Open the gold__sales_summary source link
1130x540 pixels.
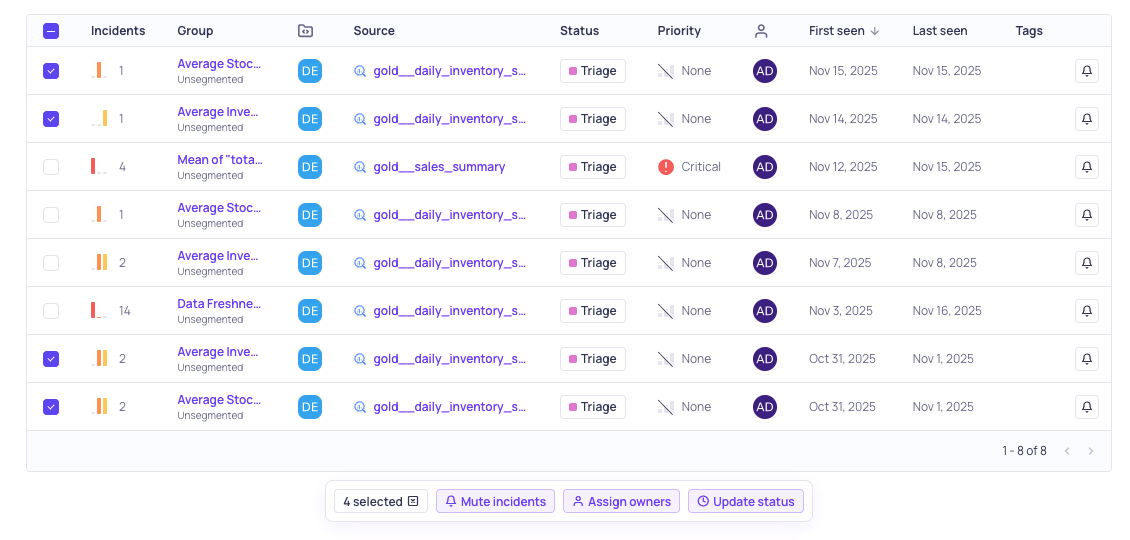[439, 167]
